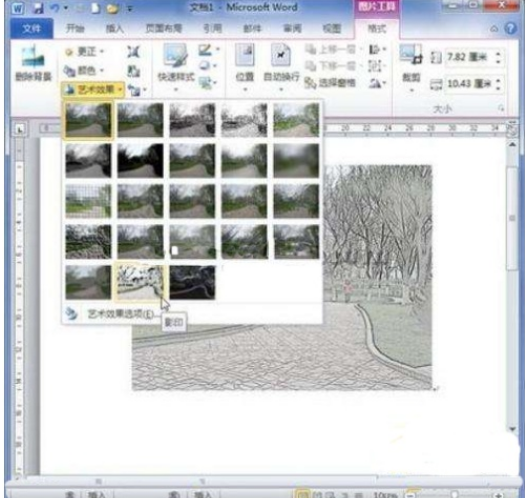Open the Size (大小) group dialog launcher
This screenshot has width=525, height=498.
pos(501,108)
